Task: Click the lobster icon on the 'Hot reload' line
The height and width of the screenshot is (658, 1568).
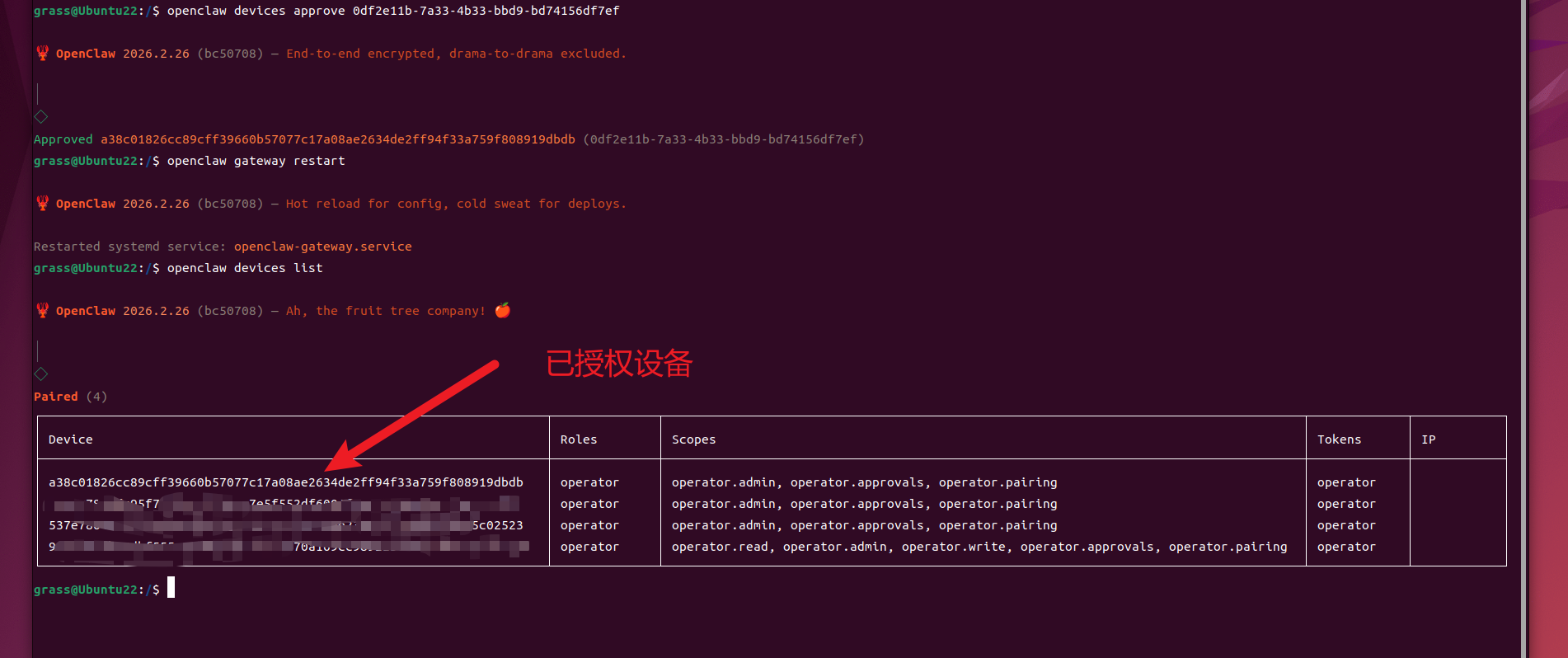Action: click(42, 204)
